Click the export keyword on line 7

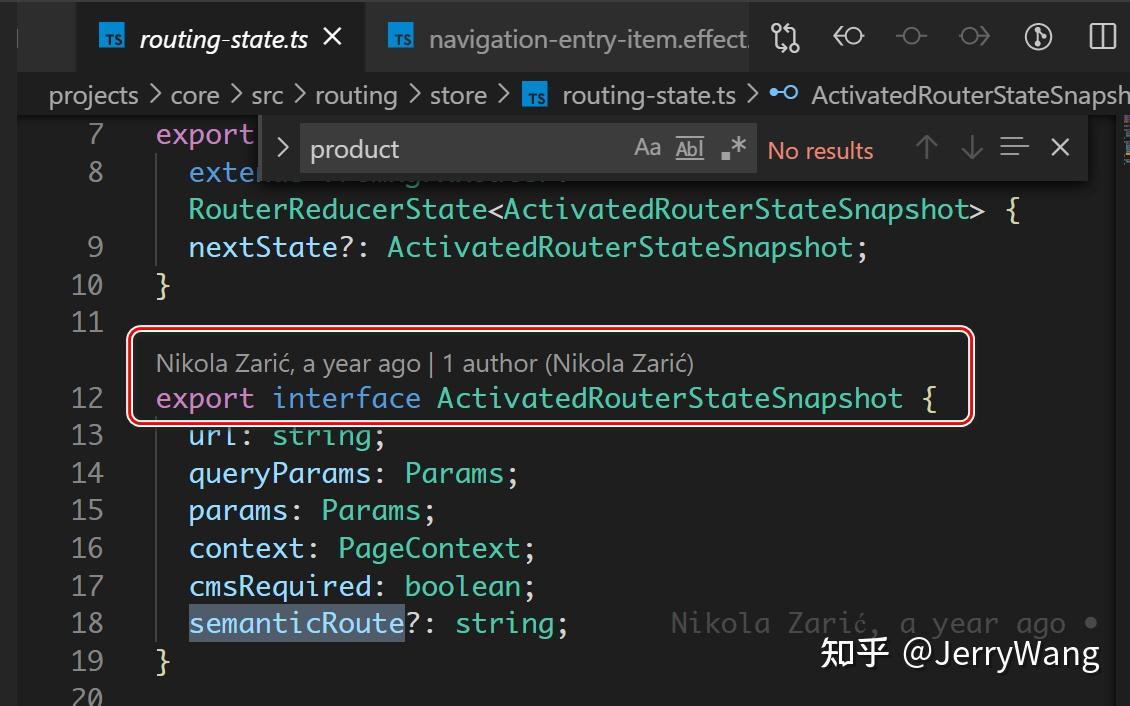coord(205,135)
